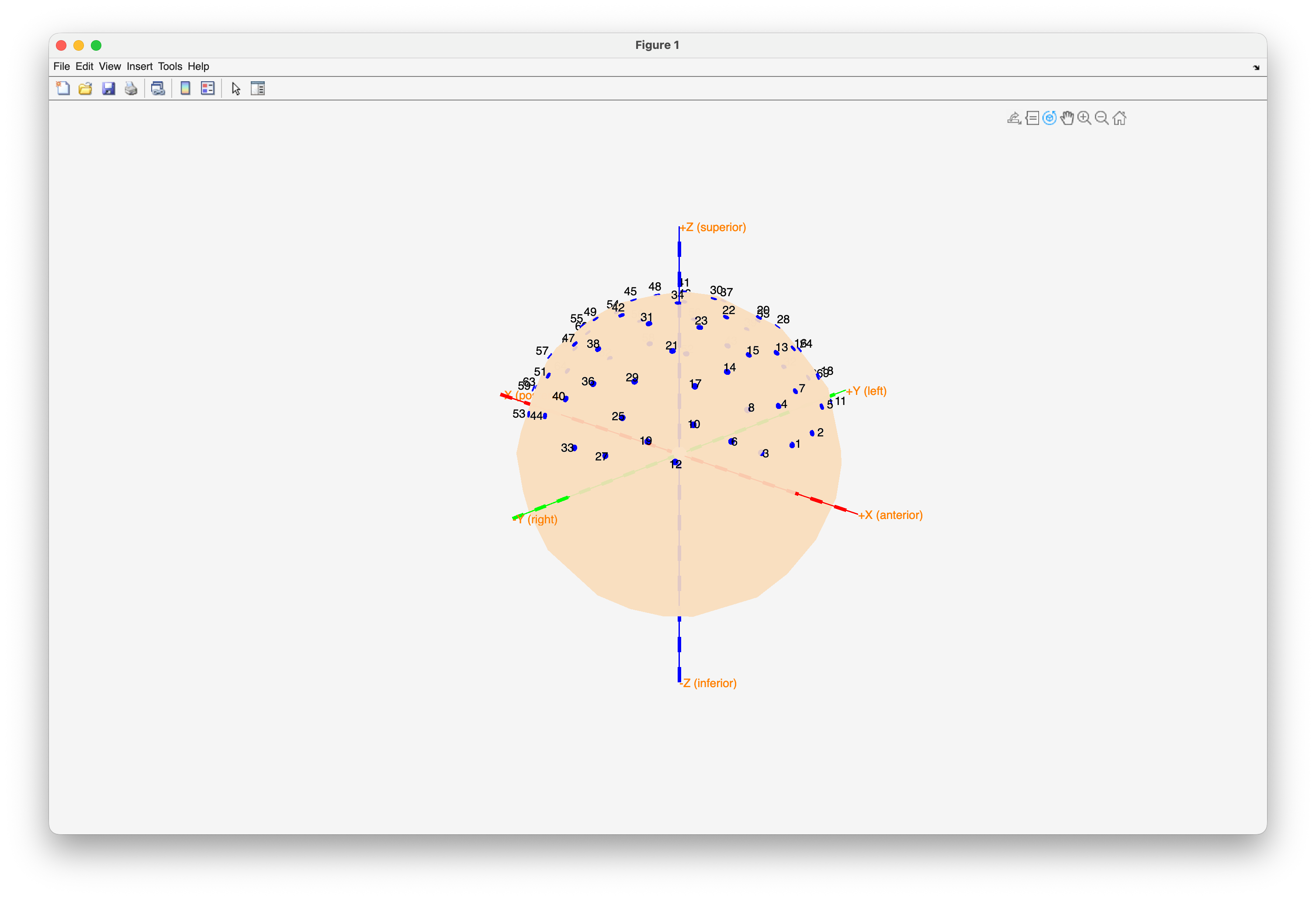Save the figure via the floppy icon

click(108, 88)
